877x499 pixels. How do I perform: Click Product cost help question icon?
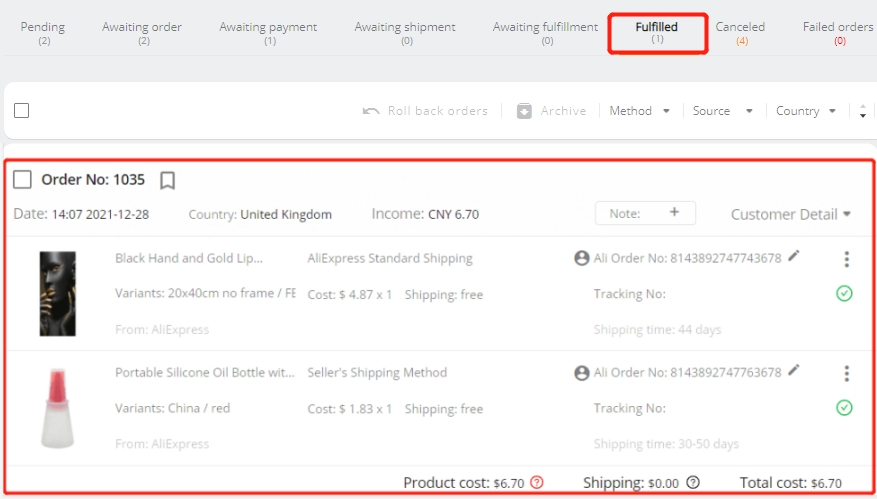[536, 482]
